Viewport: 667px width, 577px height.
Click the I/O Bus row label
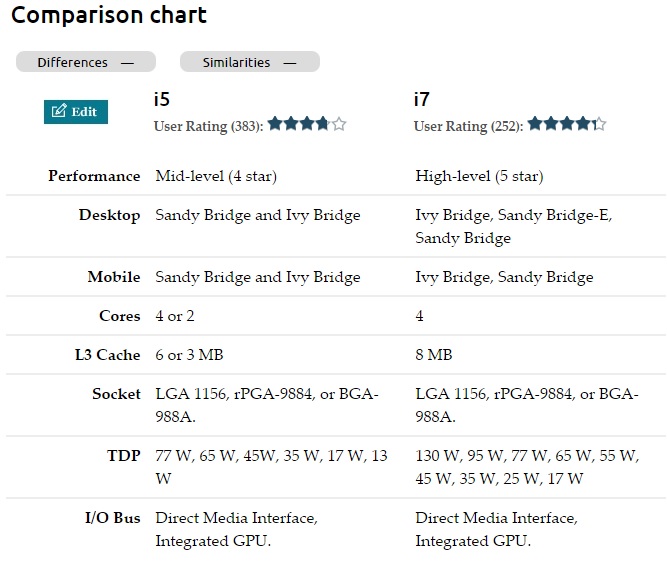coord(113,517)
